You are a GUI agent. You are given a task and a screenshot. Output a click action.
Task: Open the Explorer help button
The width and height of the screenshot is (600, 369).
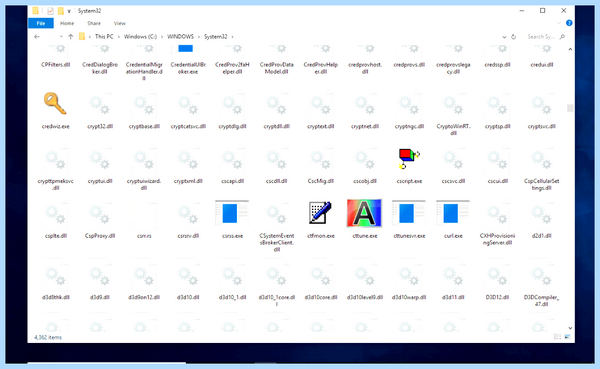tap(569, 23)
